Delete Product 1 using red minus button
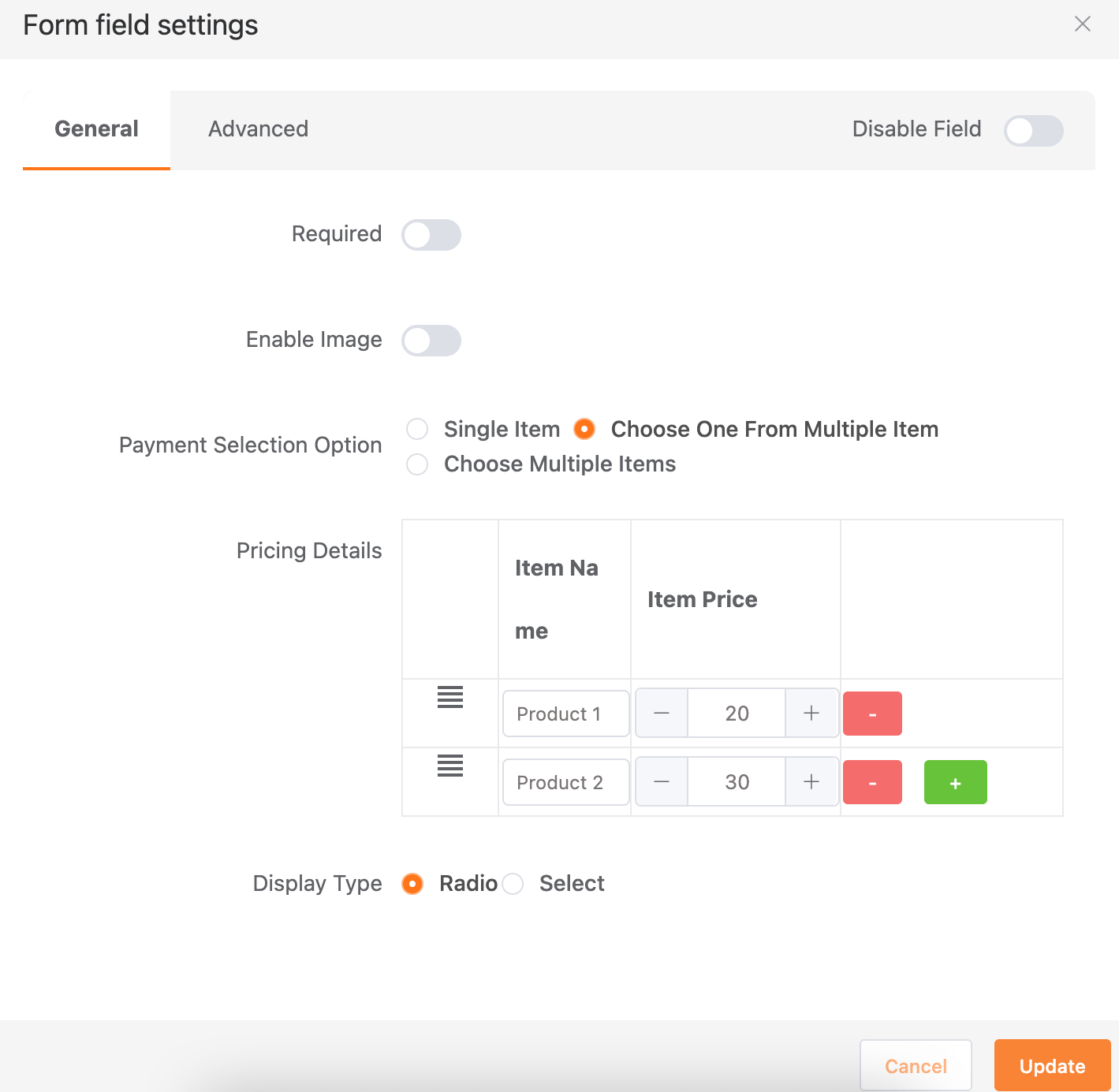1119x1092 pixels. (872, 713)
